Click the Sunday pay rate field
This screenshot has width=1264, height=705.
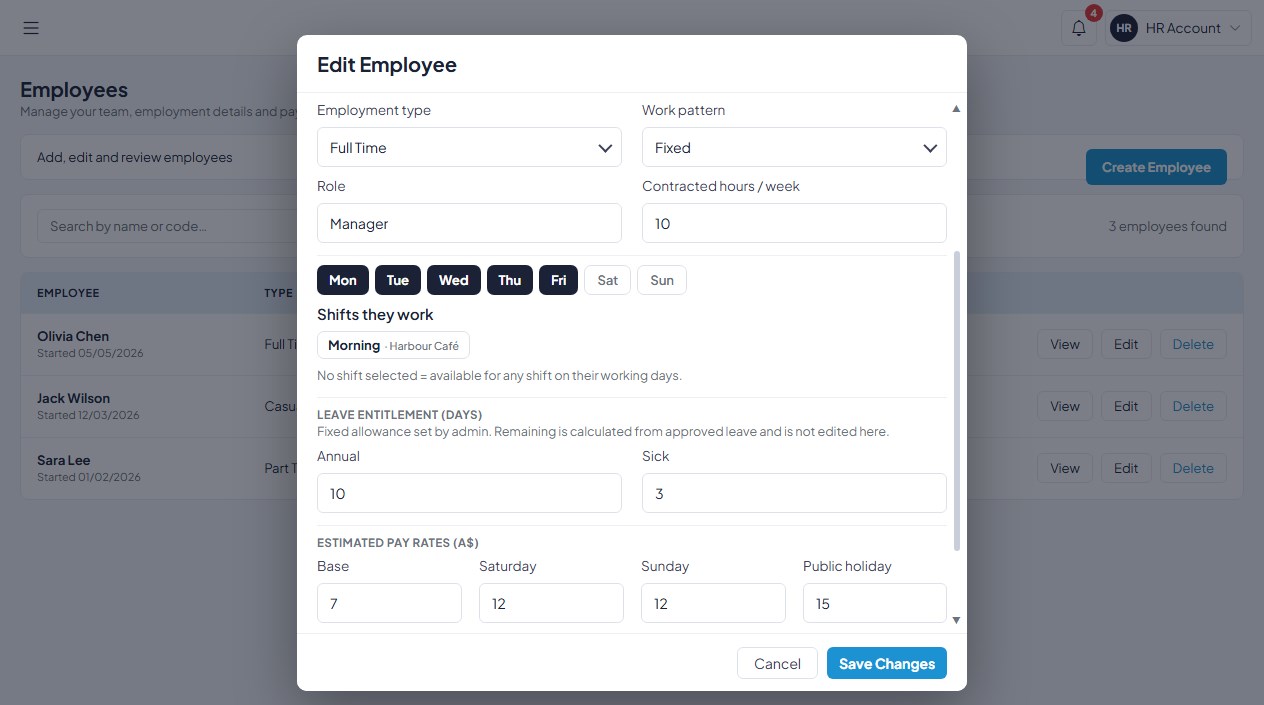(x=713, y=603)
